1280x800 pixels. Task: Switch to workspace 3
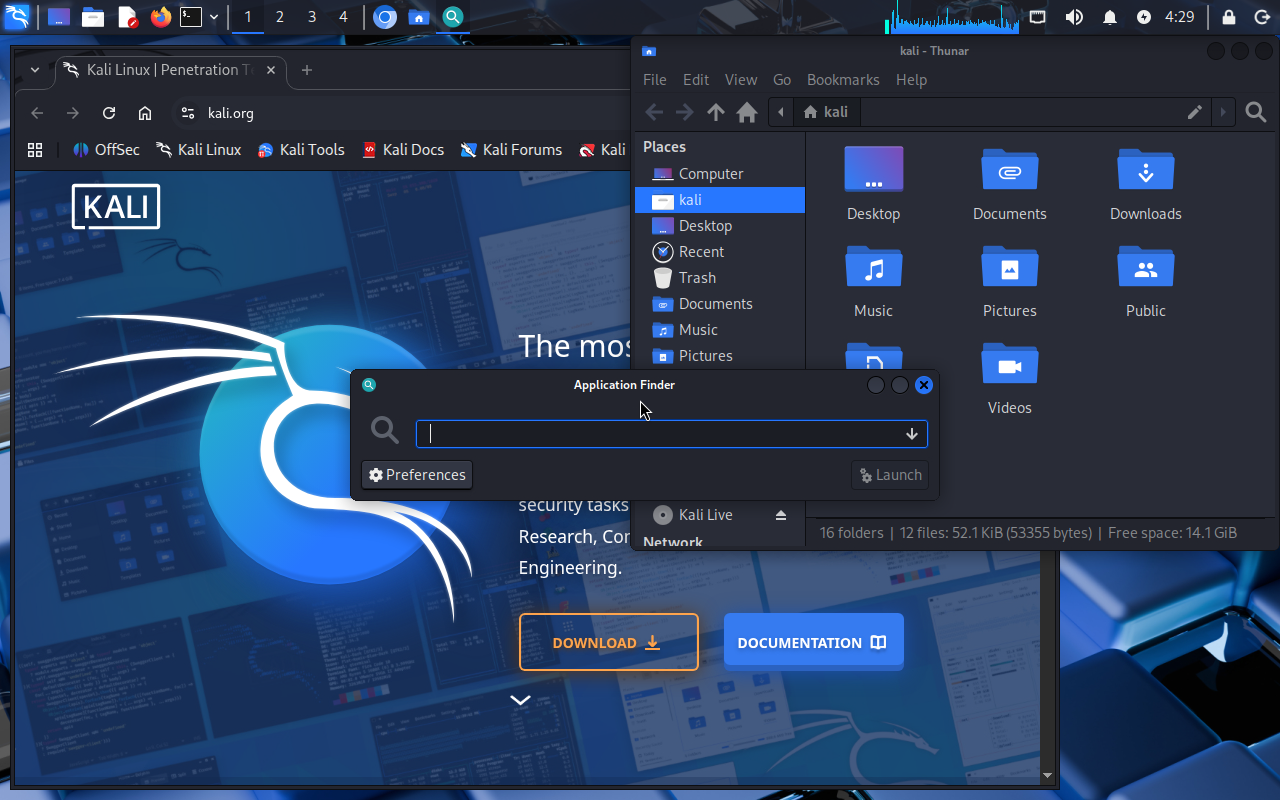coord(312,17)
